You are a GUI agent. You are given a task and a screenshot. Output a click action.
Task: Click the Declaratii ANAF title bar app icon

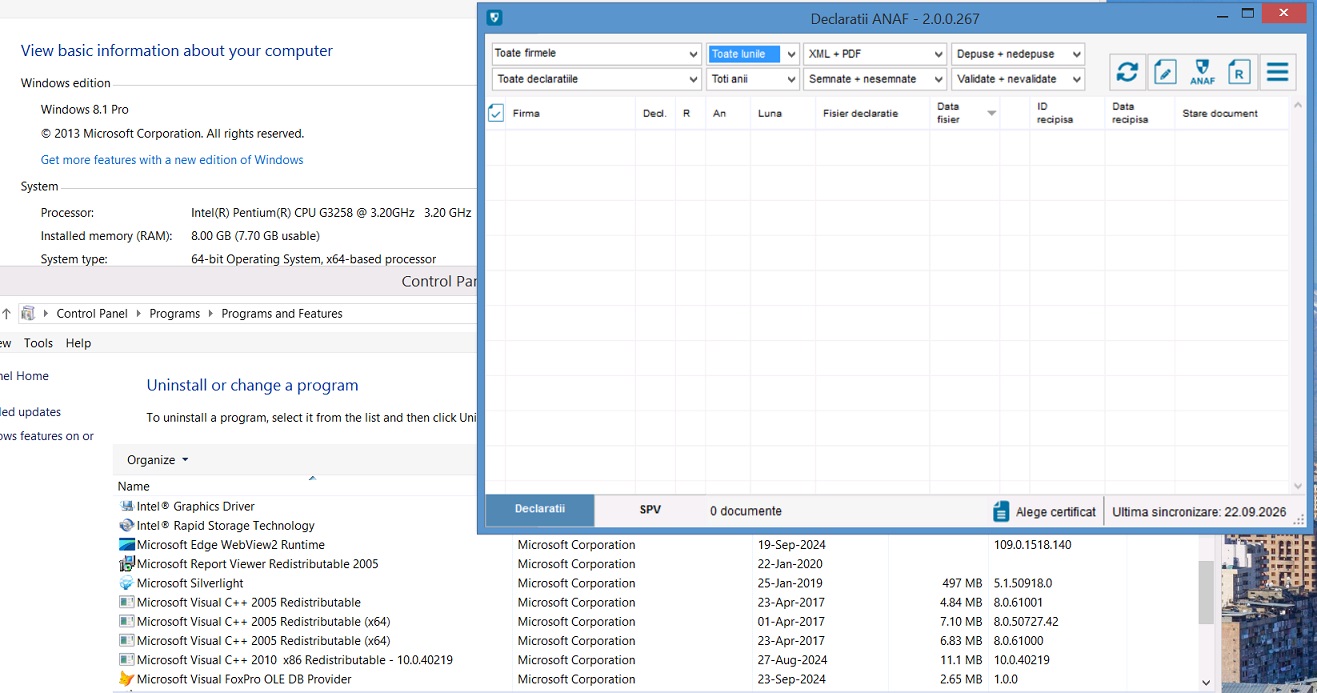tap(494, 17)
